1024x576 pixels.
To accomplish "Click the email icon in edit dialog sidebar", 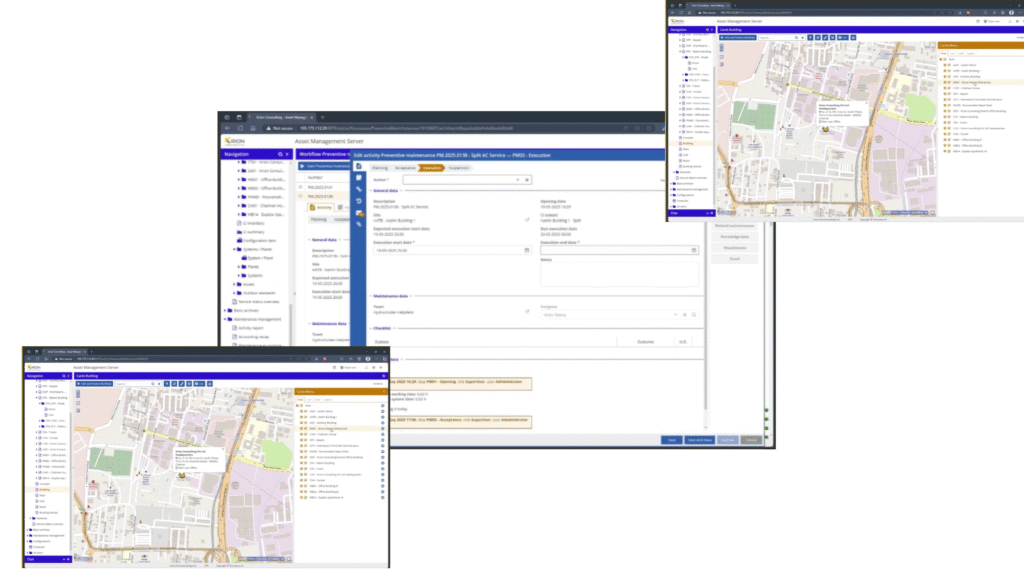I will point(358,213).
